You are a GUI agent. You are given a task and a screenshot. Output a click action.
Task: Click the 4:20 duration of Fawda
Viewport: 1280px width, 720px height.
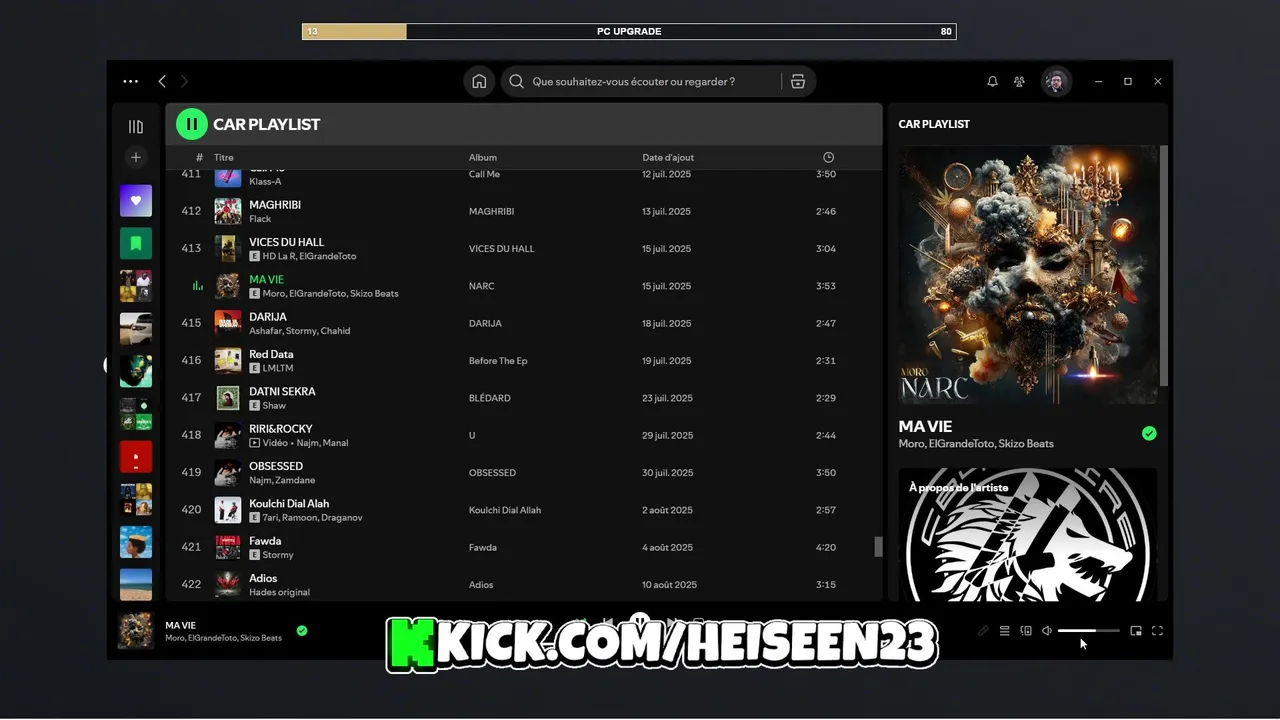(x=826, y=548)
